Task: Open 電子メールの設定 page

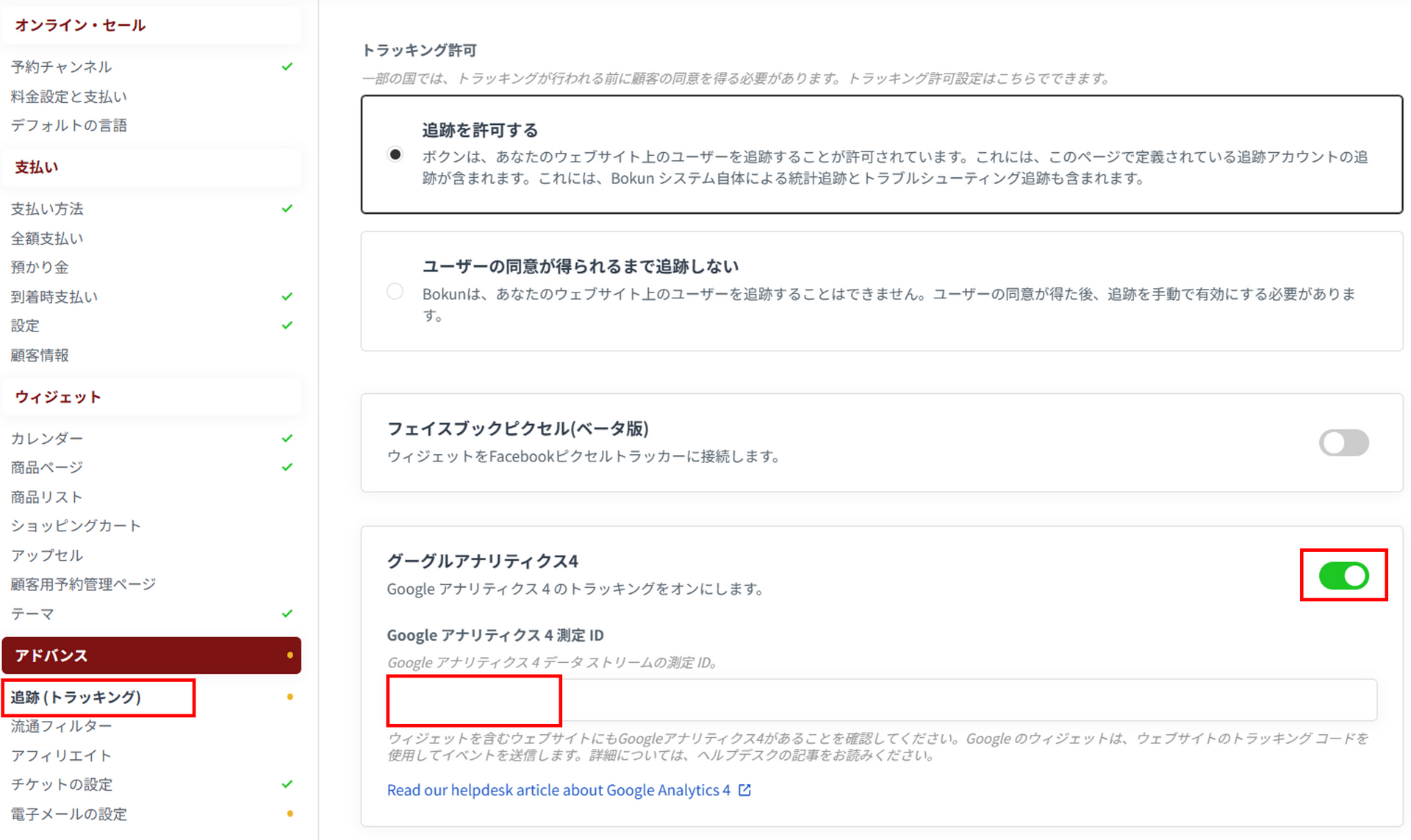Action: pyautogui.click(x=69, y=814)
